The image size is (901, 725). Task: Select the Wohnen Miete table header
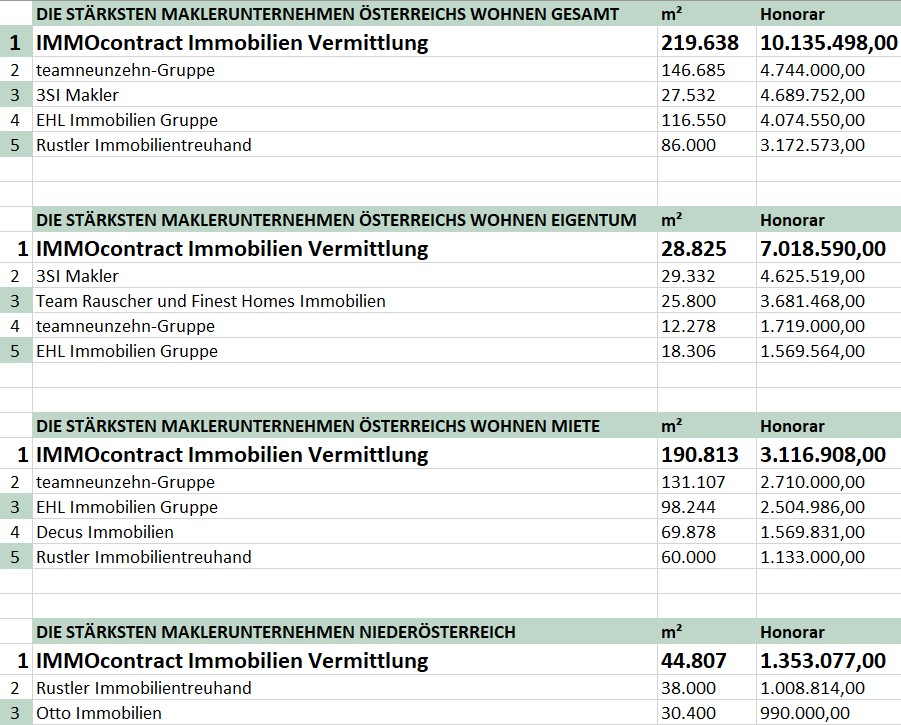pos(345,426)
